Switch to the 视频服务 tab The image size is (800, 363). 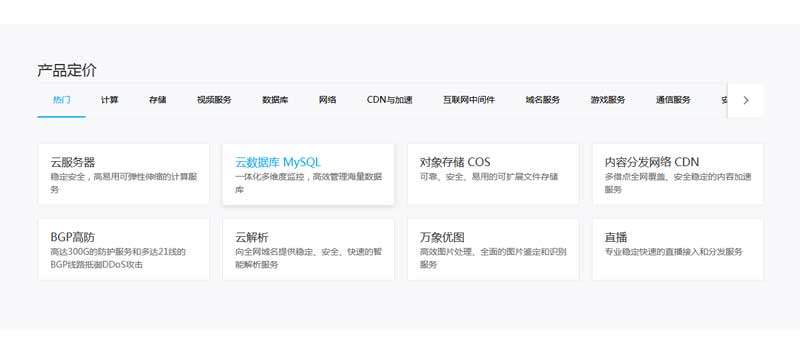pyautogui.click(x=214, y=100)
